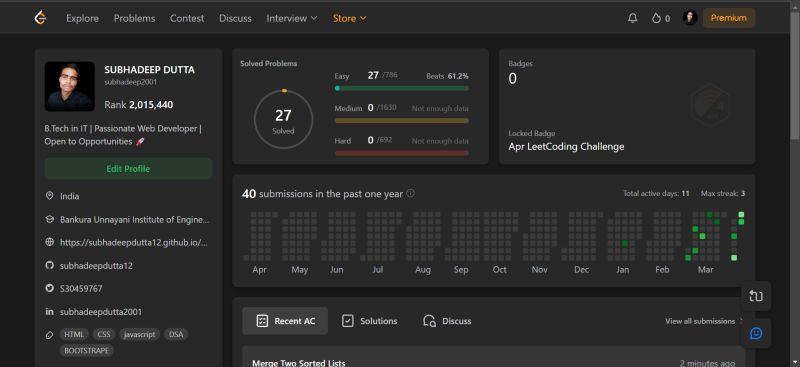Click the graduation cap school icon
This screenshot has width=800, height=367.
(x=49, y=219)
